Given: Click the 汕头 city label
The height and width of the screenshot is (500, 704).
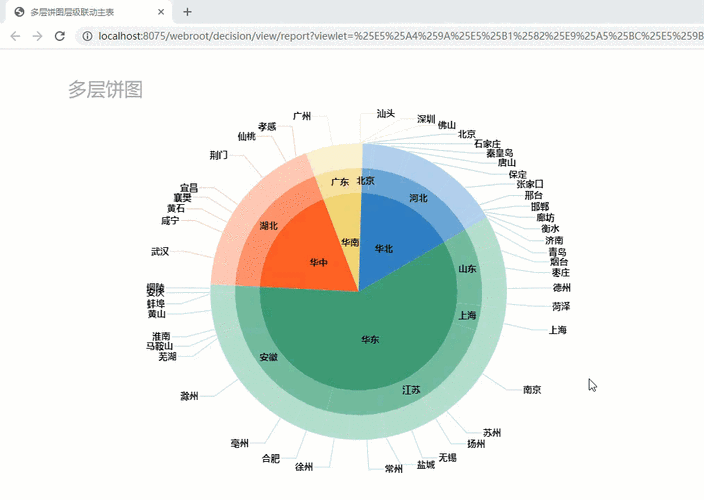Looking at the screenshot, I should pyautogui.click(x=386, y=114).
